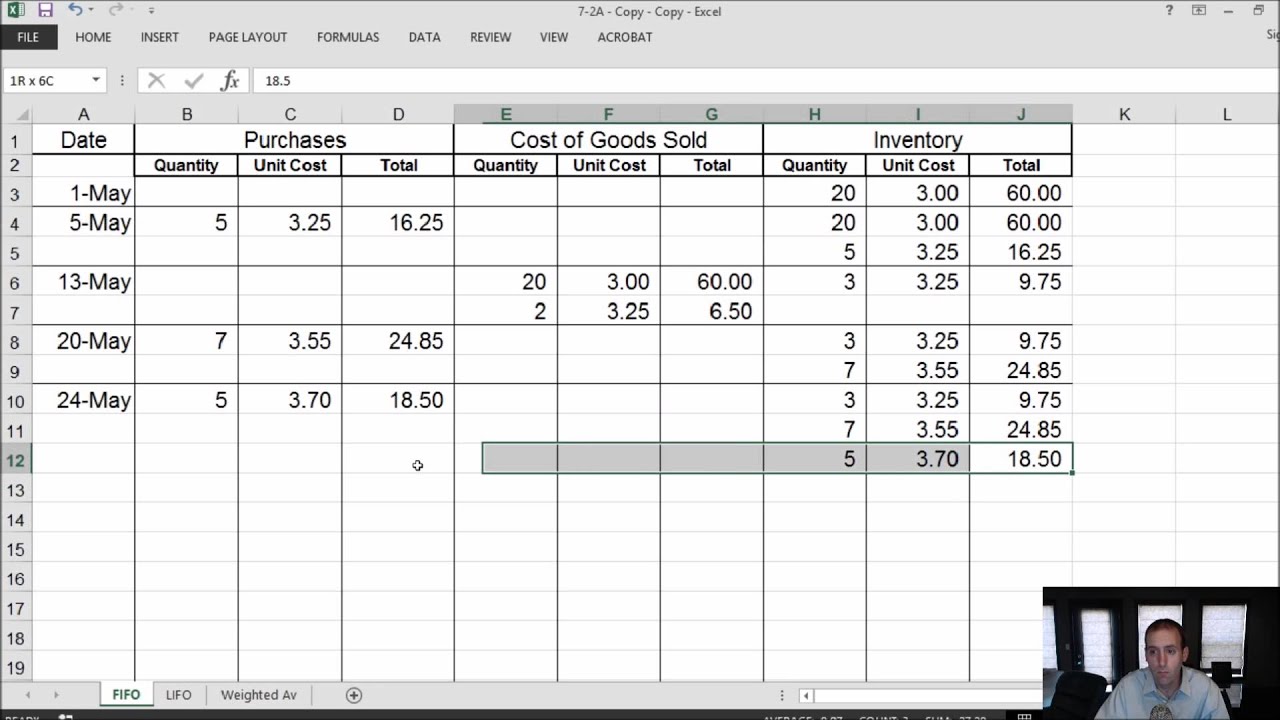Image resolution: width=1280 pixels, height=720 pixels.
Task: Open the FILE tab
Action: point(28,37)
